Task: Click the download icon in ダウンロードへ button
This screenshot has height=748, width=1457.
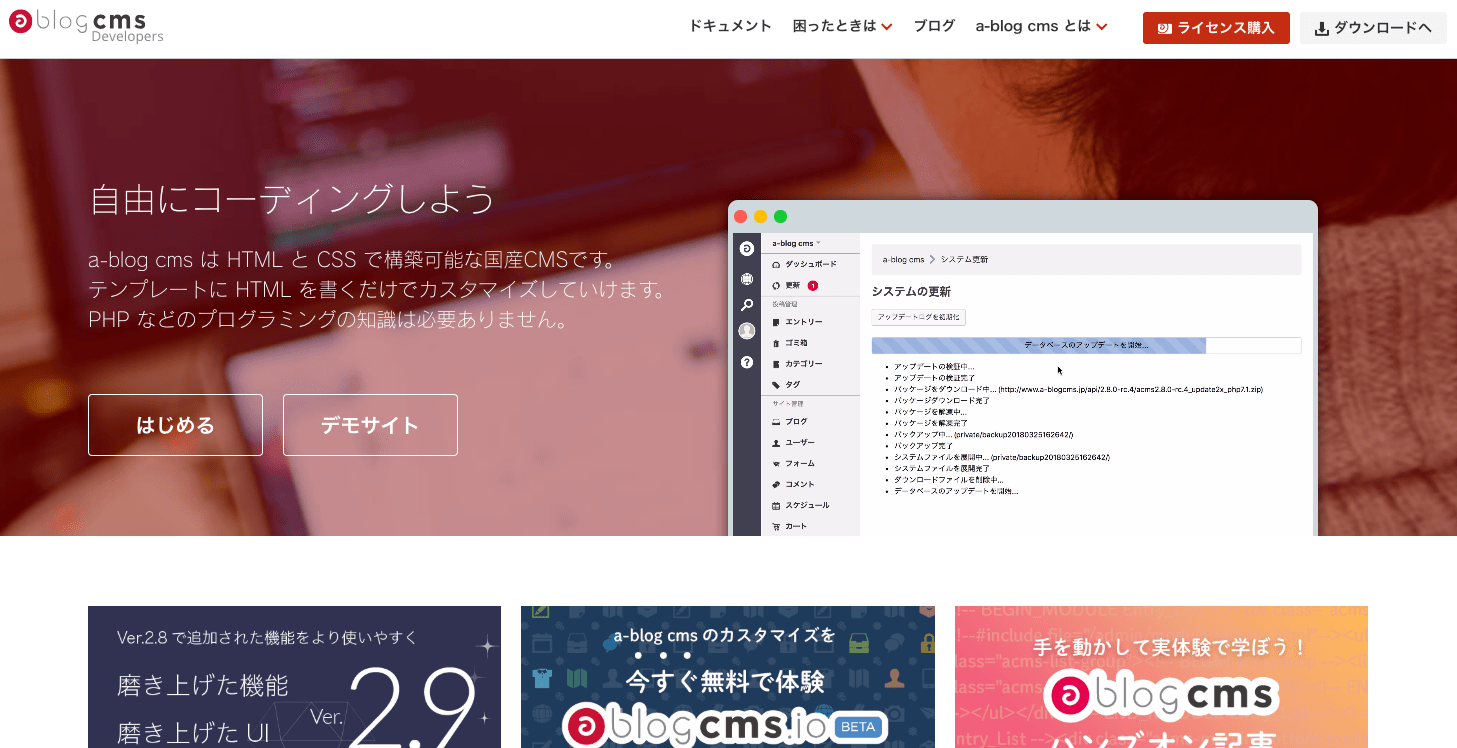Action: tap(1321, 29)
